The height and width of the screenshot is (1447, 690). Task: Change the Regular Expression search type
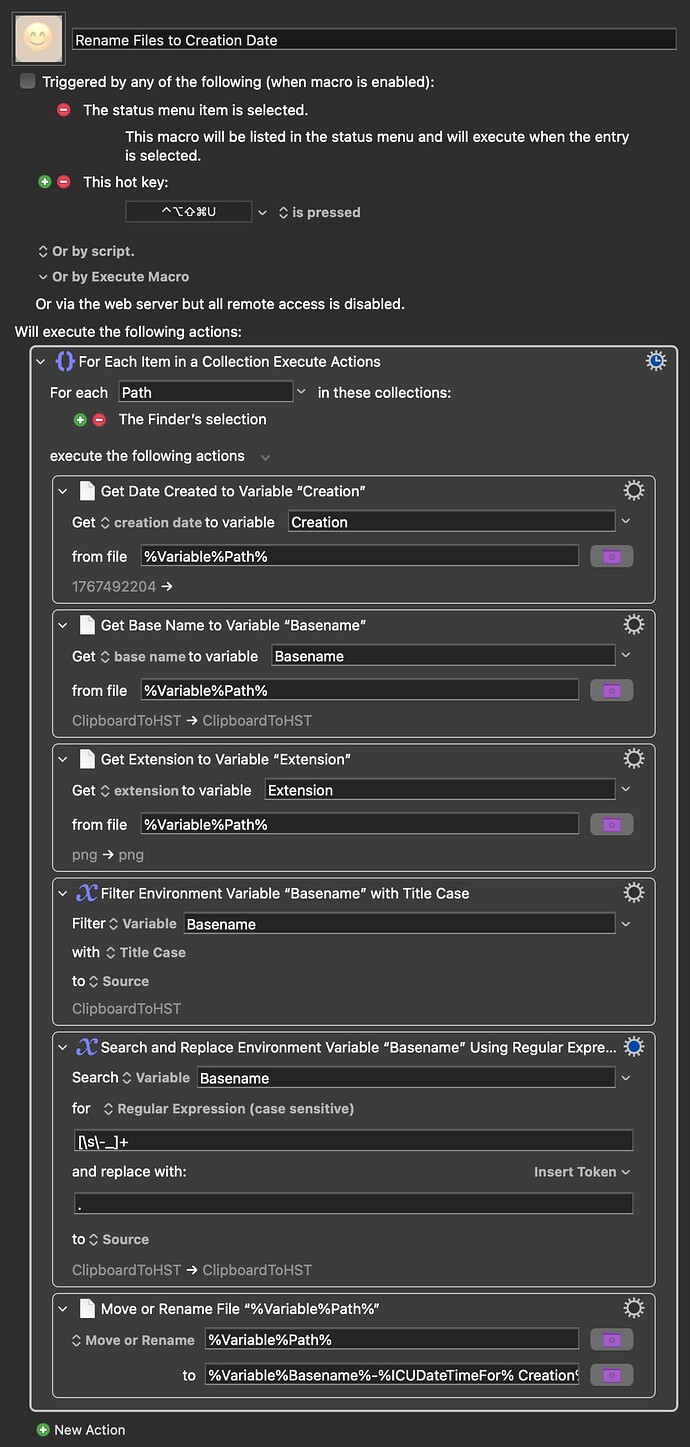228,1109
